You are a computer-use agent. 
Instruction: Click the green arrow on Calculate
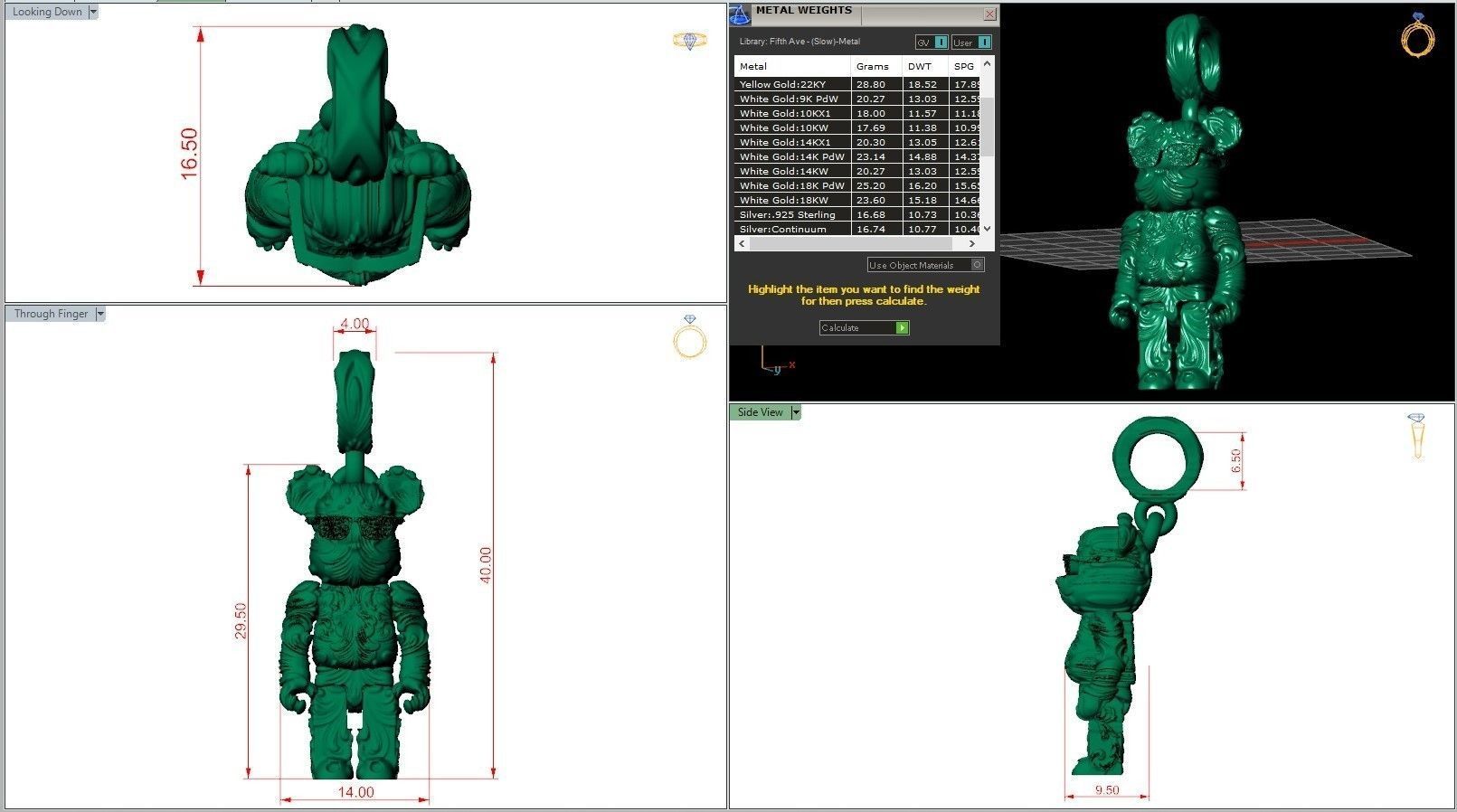(x=902, y=328)
